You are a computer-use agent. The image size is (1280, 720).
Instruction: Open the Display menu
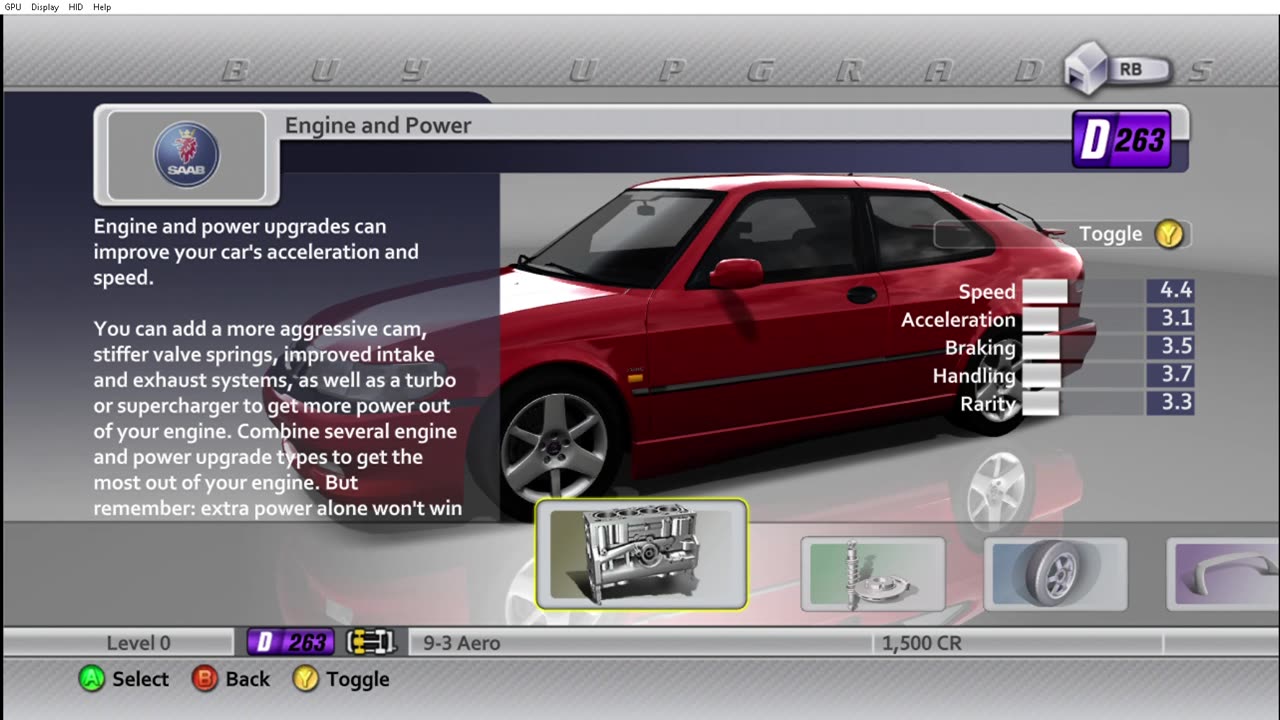(x=44, y=7)
